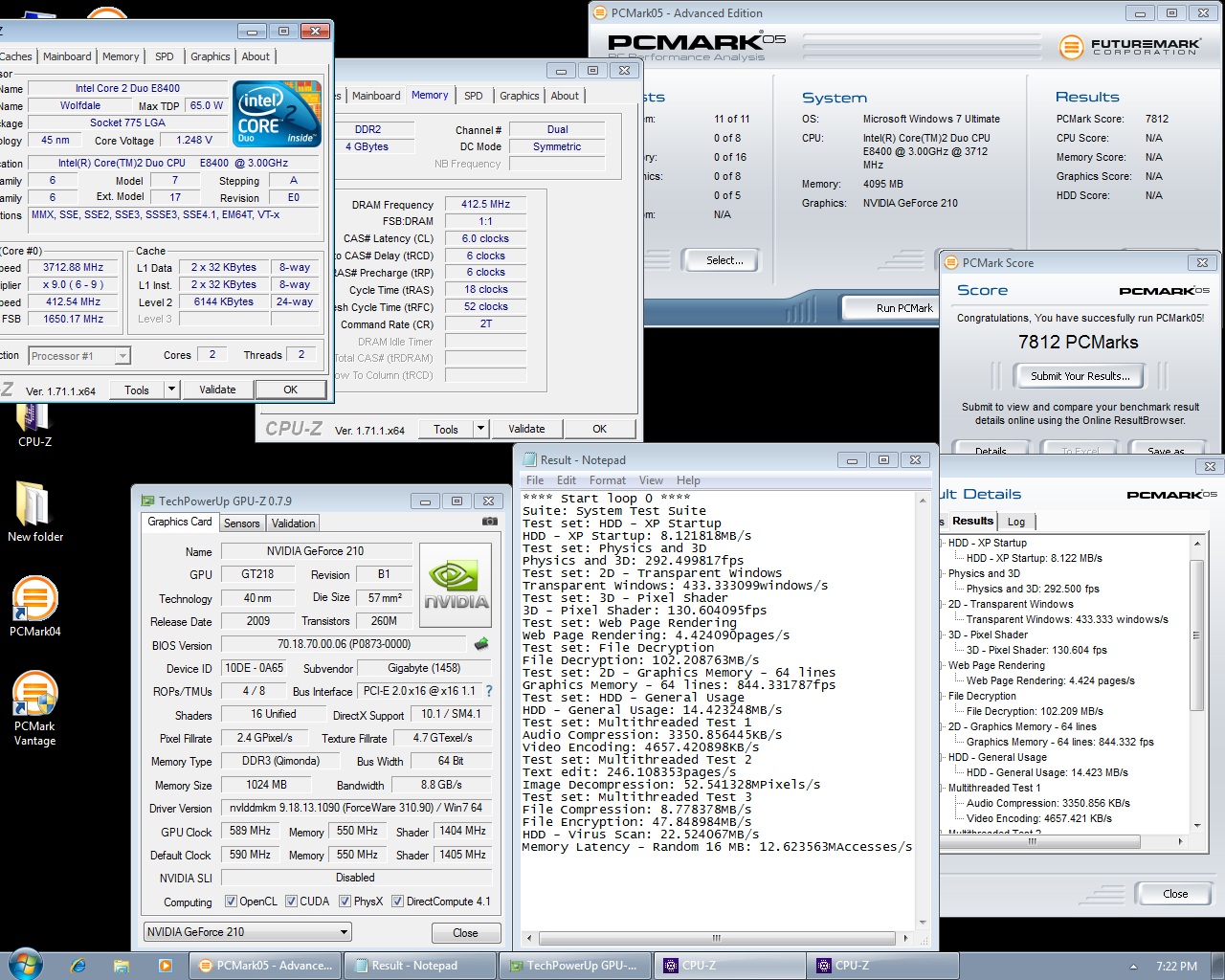The width and height of the screenshot is (1225, 980).
Task: Click Close button in Result Details
Action: [x=1175, y=894]
